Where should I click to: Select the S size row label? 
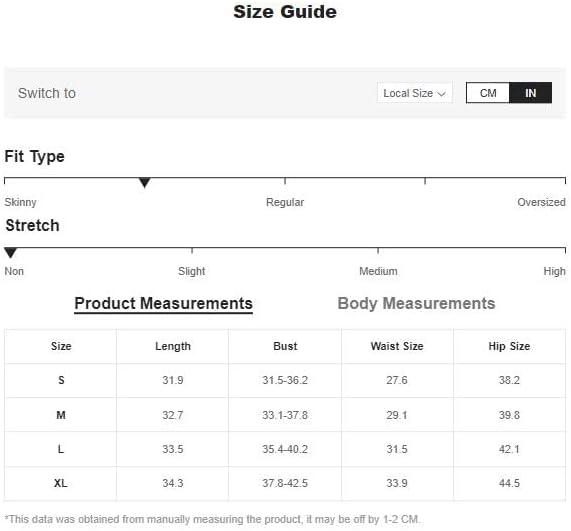(x=61, y=380)
